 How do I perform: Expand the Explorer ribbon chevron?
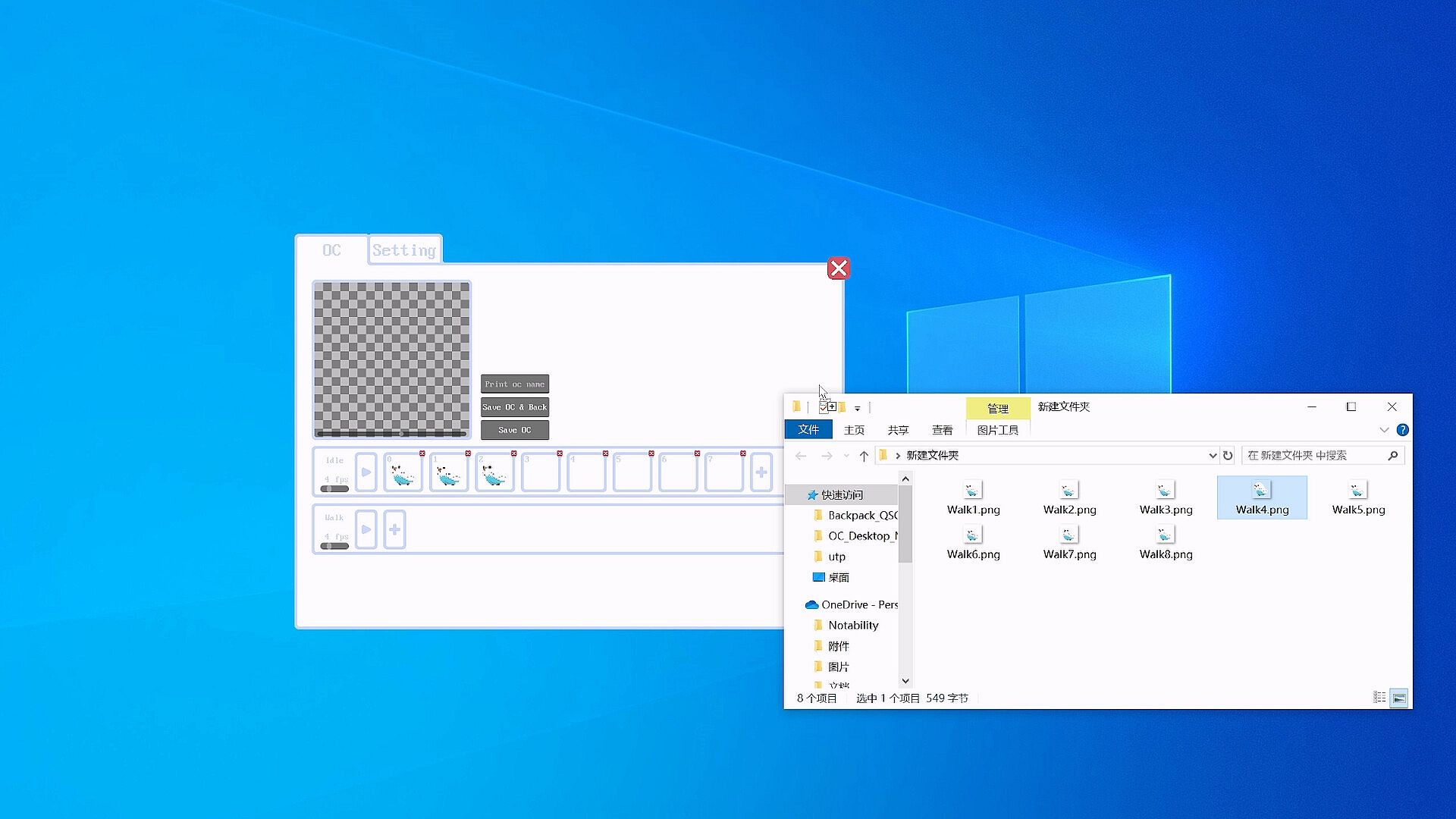tap(1384, 430)
